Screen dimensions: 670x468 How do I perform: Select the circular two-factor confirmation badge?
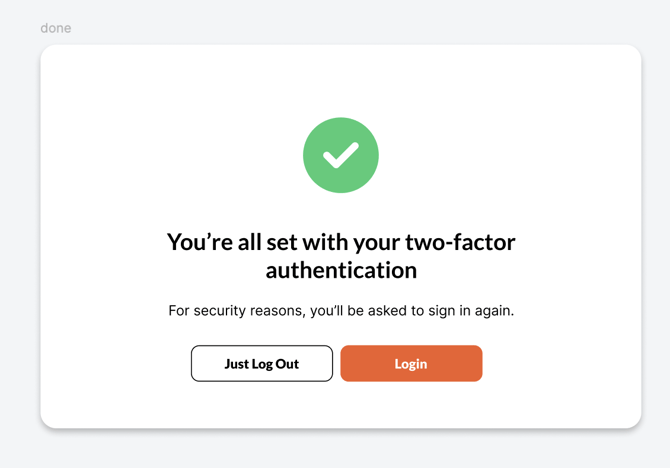coord(341,155)
